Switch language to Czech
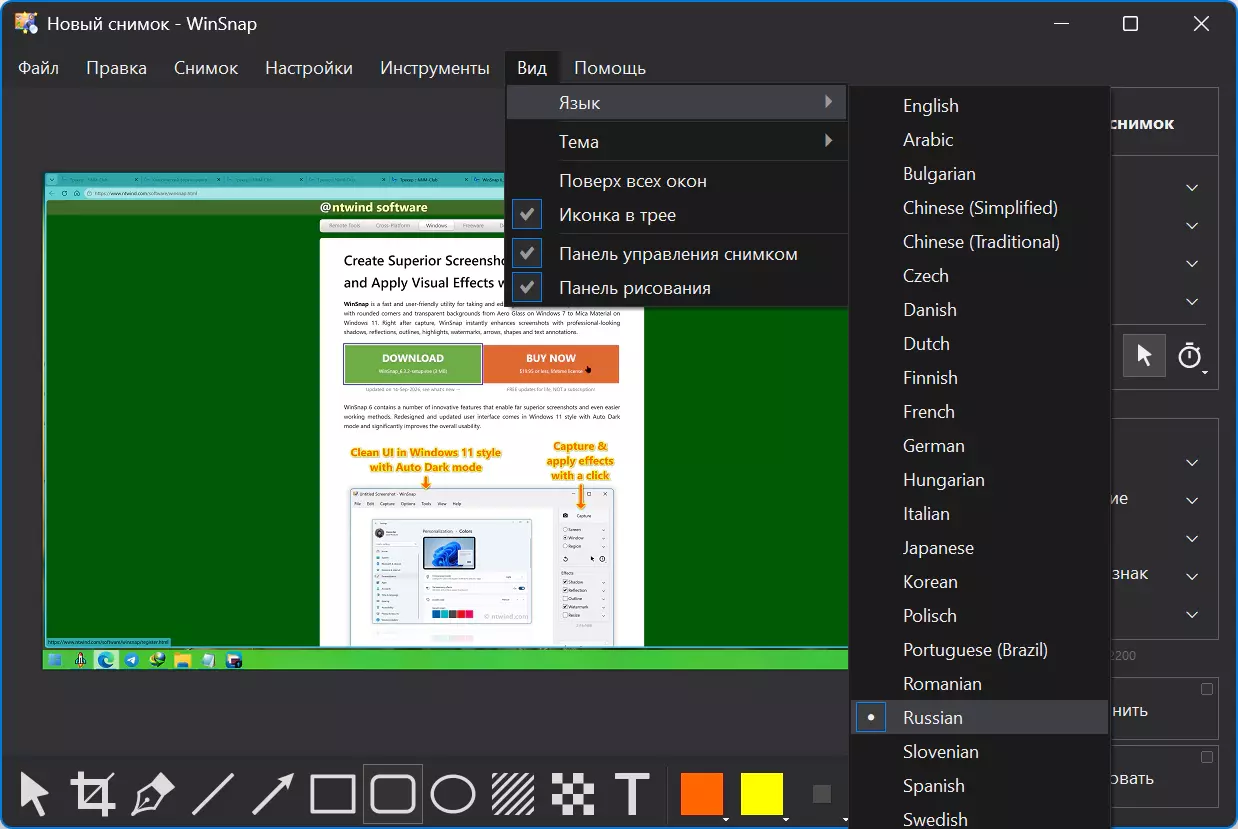The height and width of the screenshot is (829, 1238). coord(980,276)
